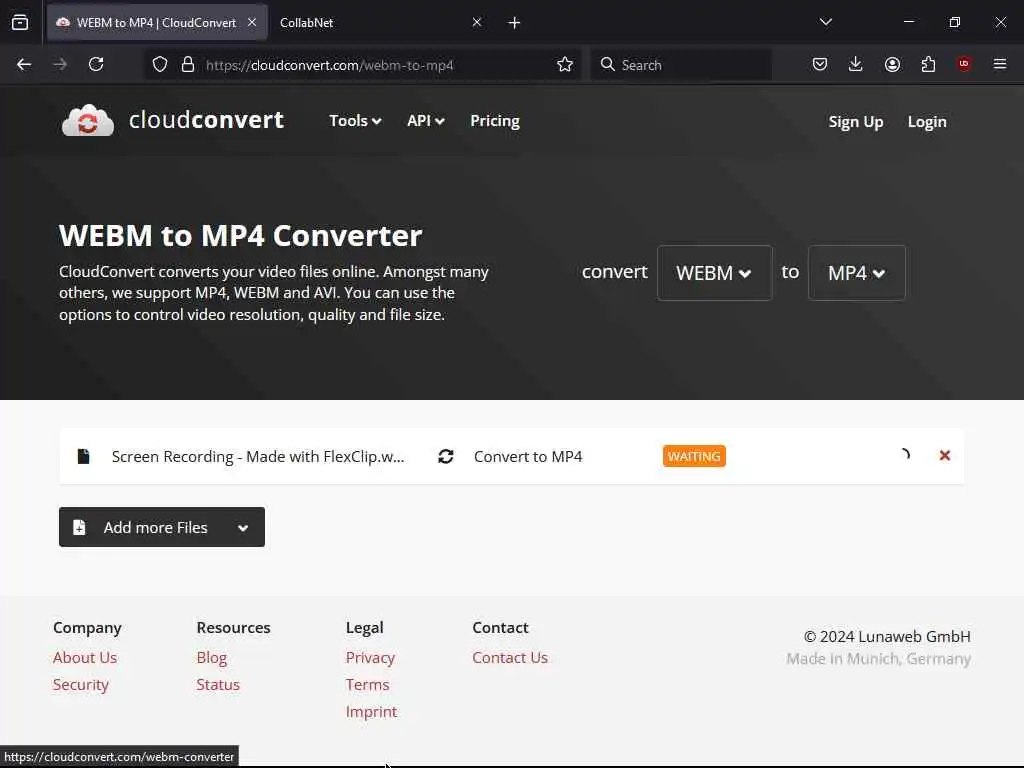
Task: Open the Status link
Action: [218, 684]
